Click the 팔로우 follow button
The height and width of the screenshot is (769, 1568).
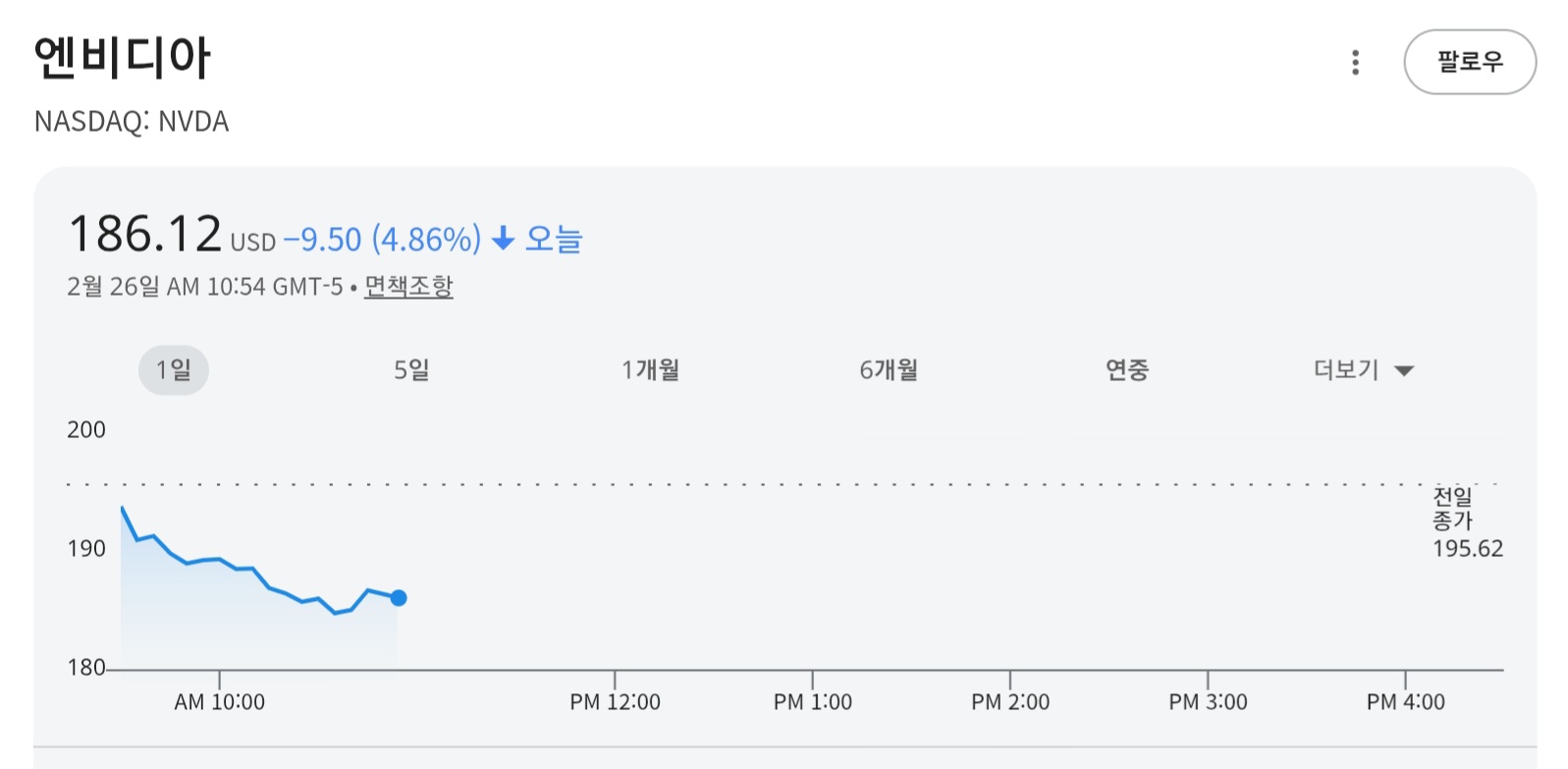[1469, 62]
